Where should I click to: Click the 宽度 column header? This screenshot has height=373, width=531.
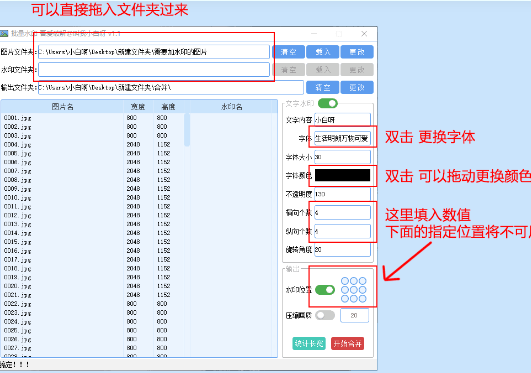coord(138,107)
